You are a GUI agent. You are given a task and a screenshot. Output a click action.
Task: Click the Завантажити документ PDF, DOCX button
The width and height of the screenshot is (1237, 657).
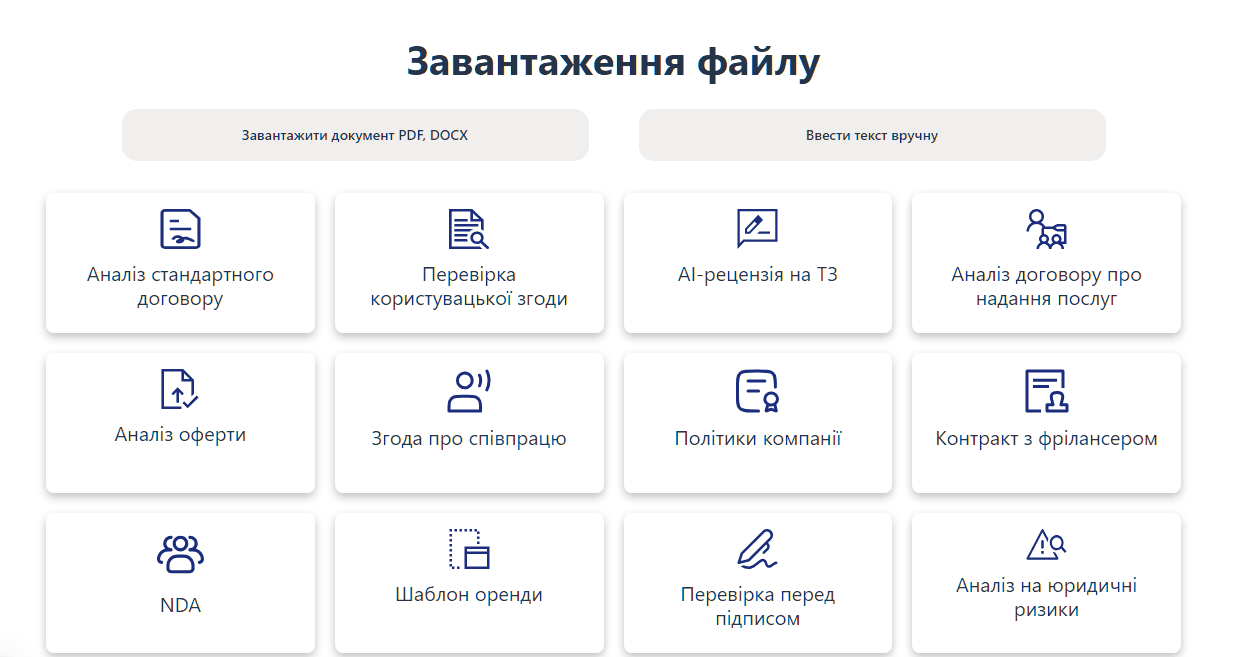[x=356, y=134]
